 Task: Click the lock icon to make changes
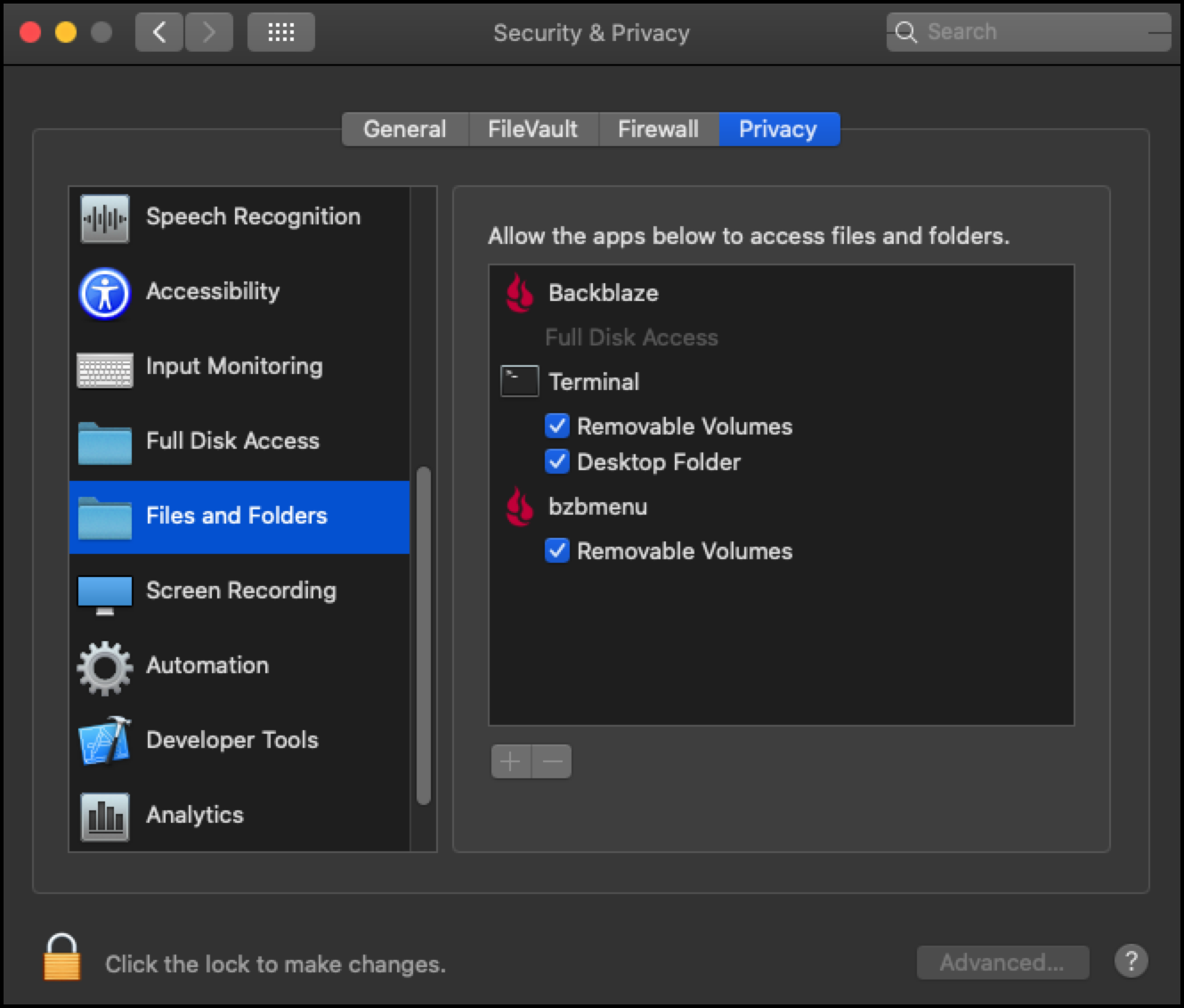click(x=62, y=957)
